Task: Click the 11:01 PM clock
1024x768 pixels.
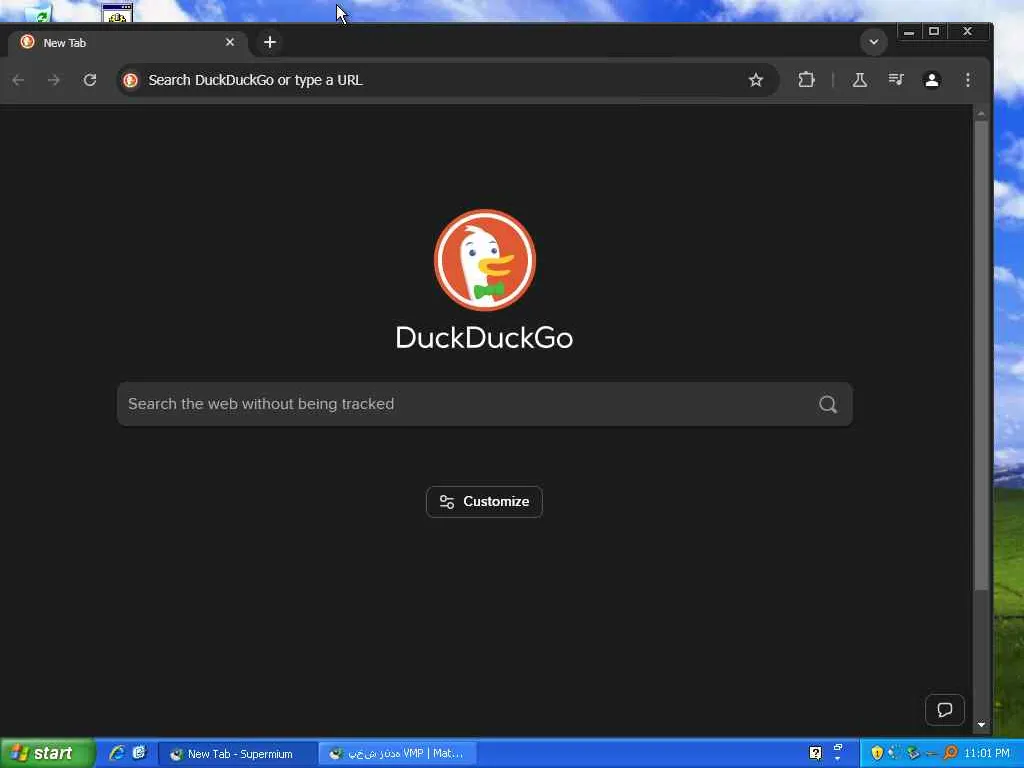Action: pyautogui.click(x=986, y=754)
